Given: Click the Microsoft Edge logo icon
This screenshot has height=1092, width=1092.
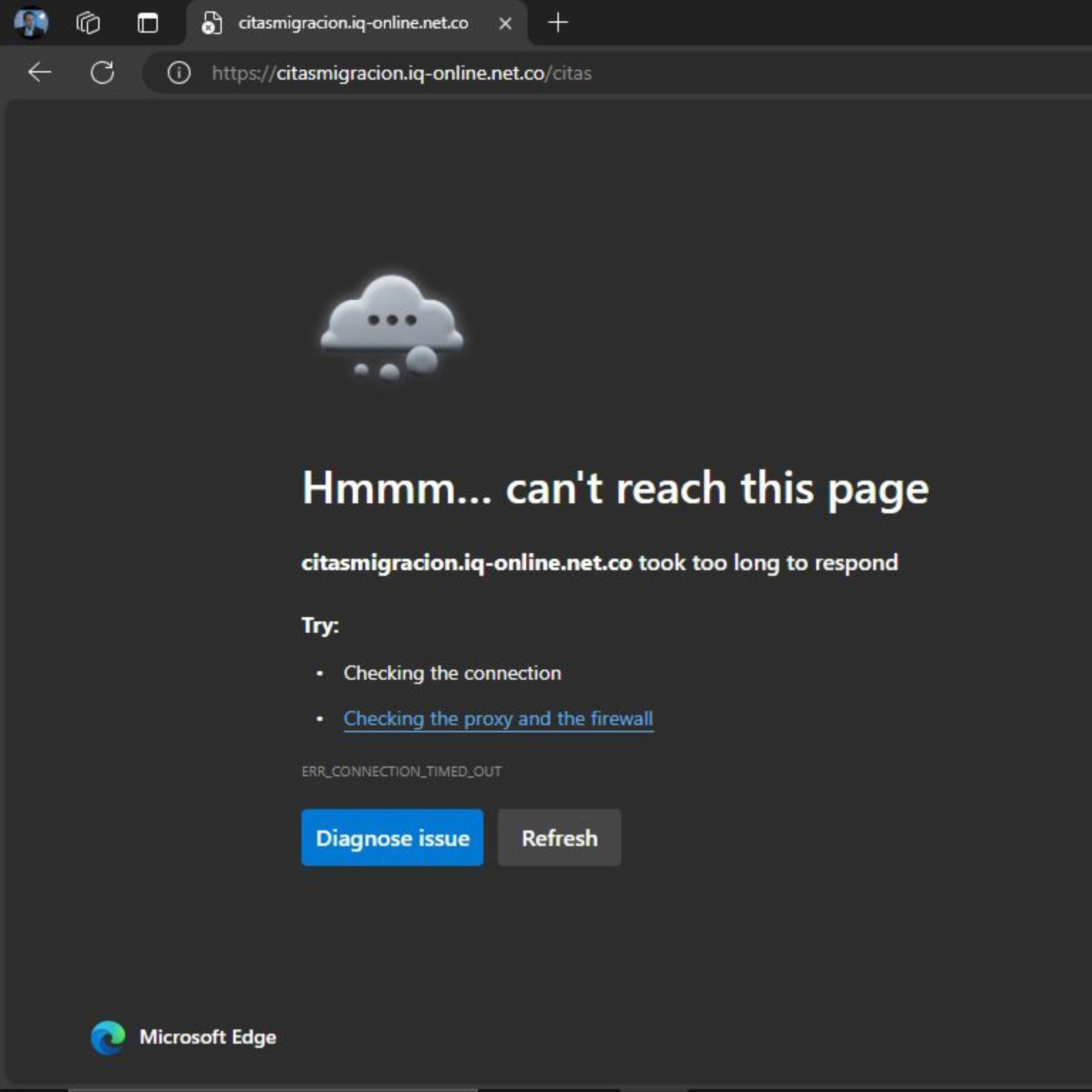Looking at the screenshot, I should coord(108,1037).
